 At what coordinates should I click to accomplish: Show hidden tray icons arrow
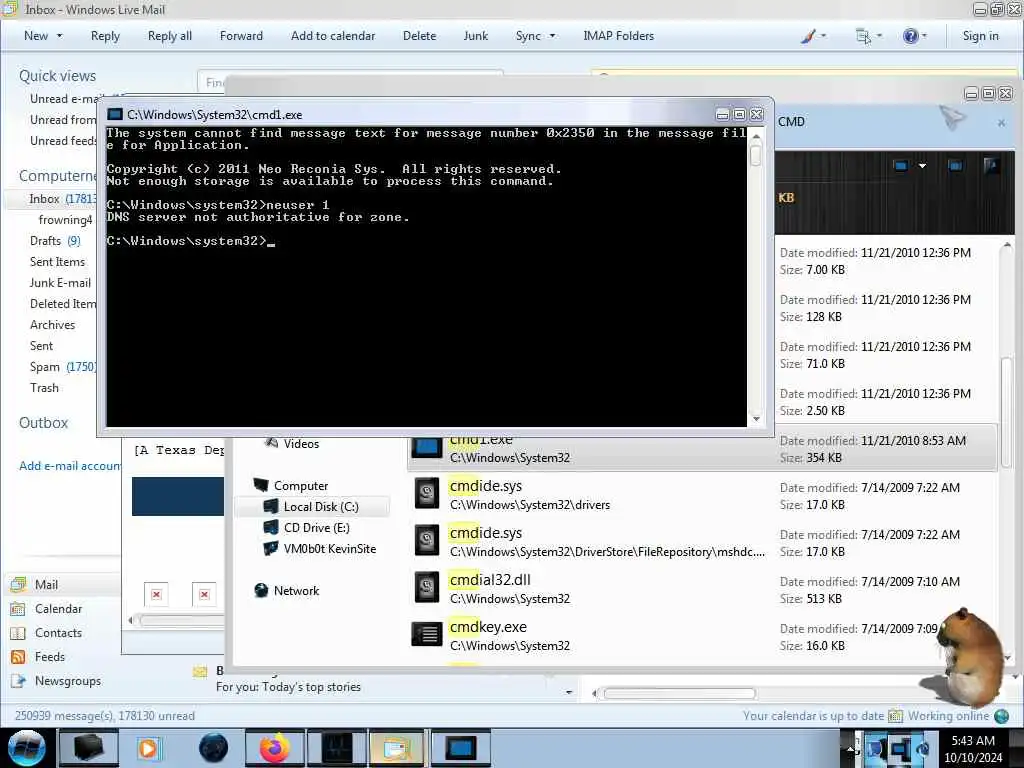coord(850,748)
